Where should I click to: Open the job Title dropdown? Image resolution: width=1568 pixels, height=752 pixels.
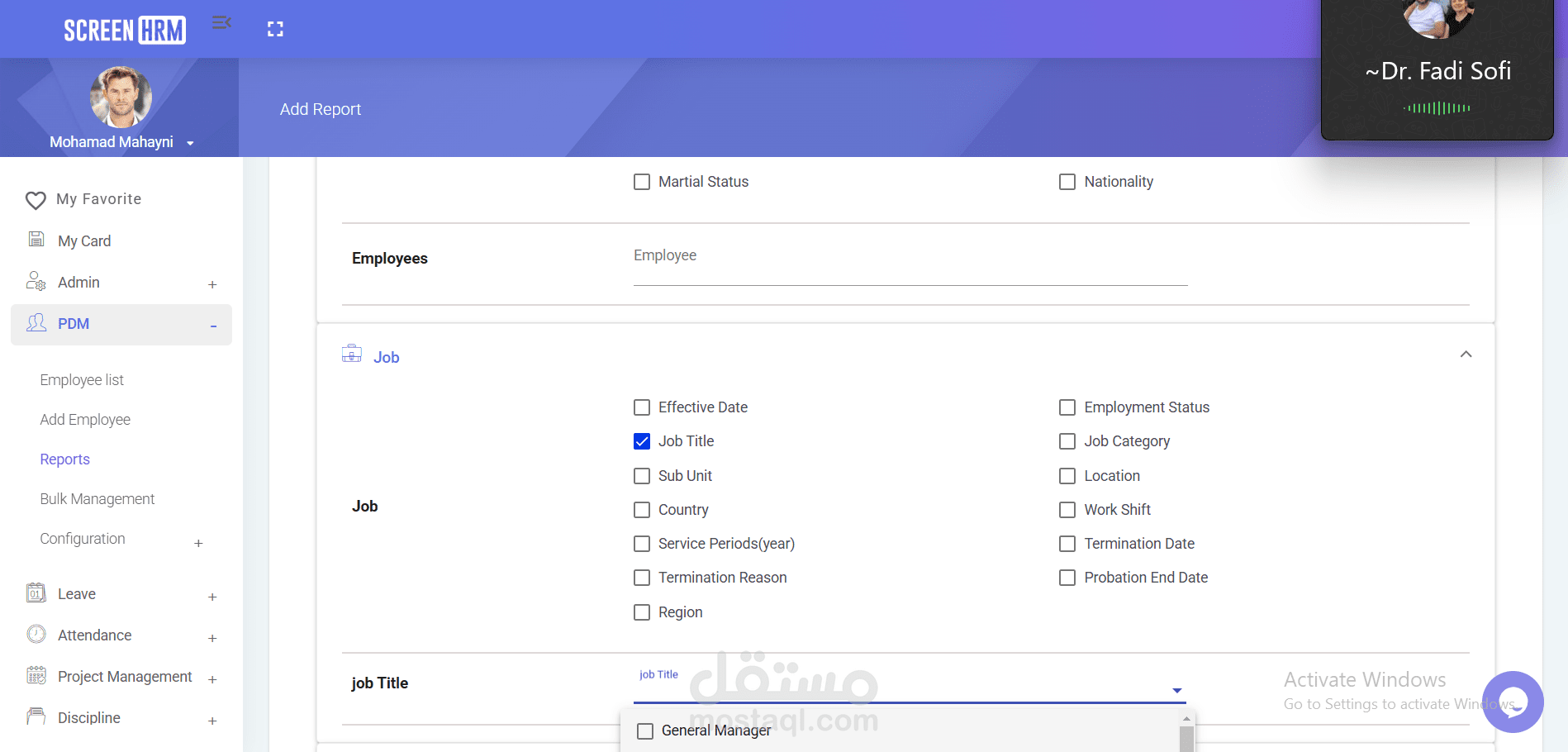pos(1176,690)
